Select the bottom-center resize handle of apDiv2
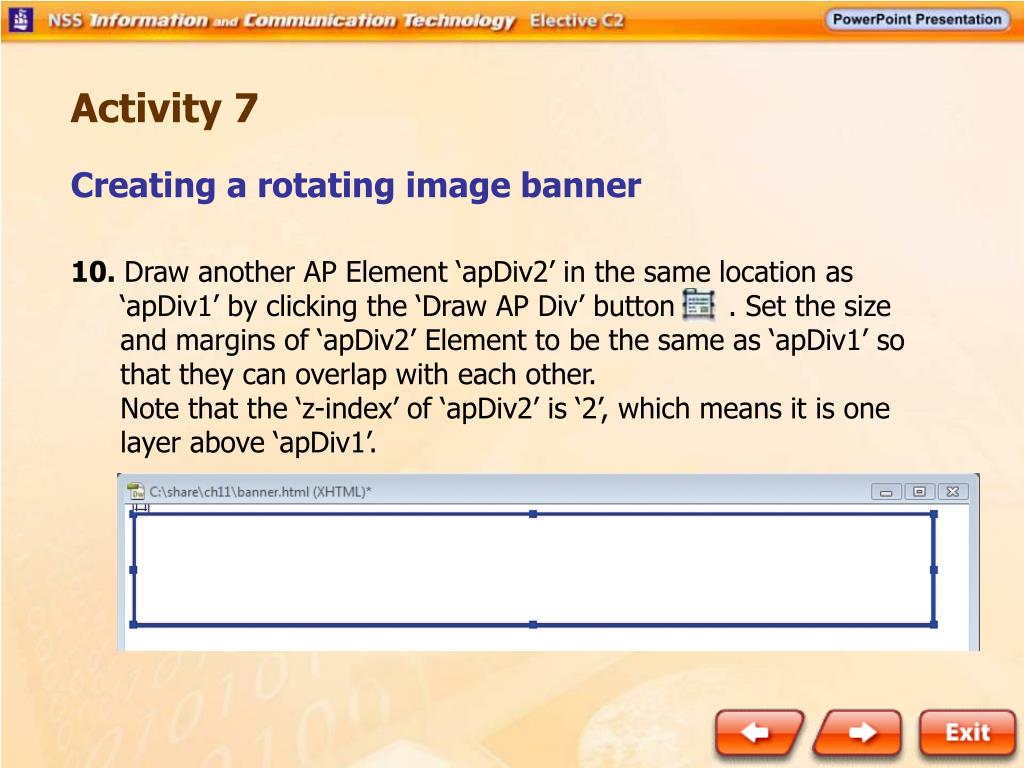1024x768 pixels. (533, 625)
